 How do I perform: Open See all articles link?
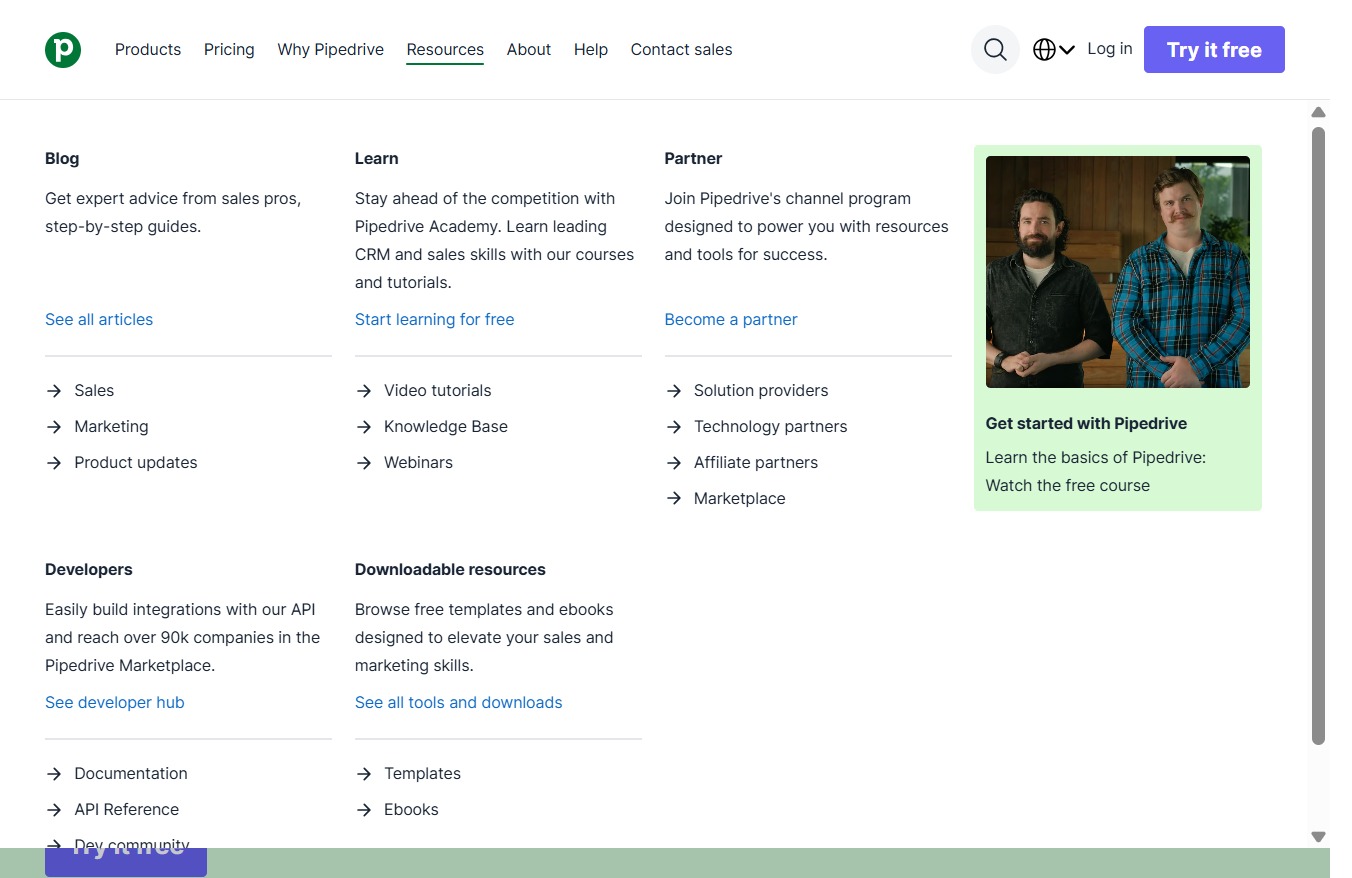click(99, 320)
